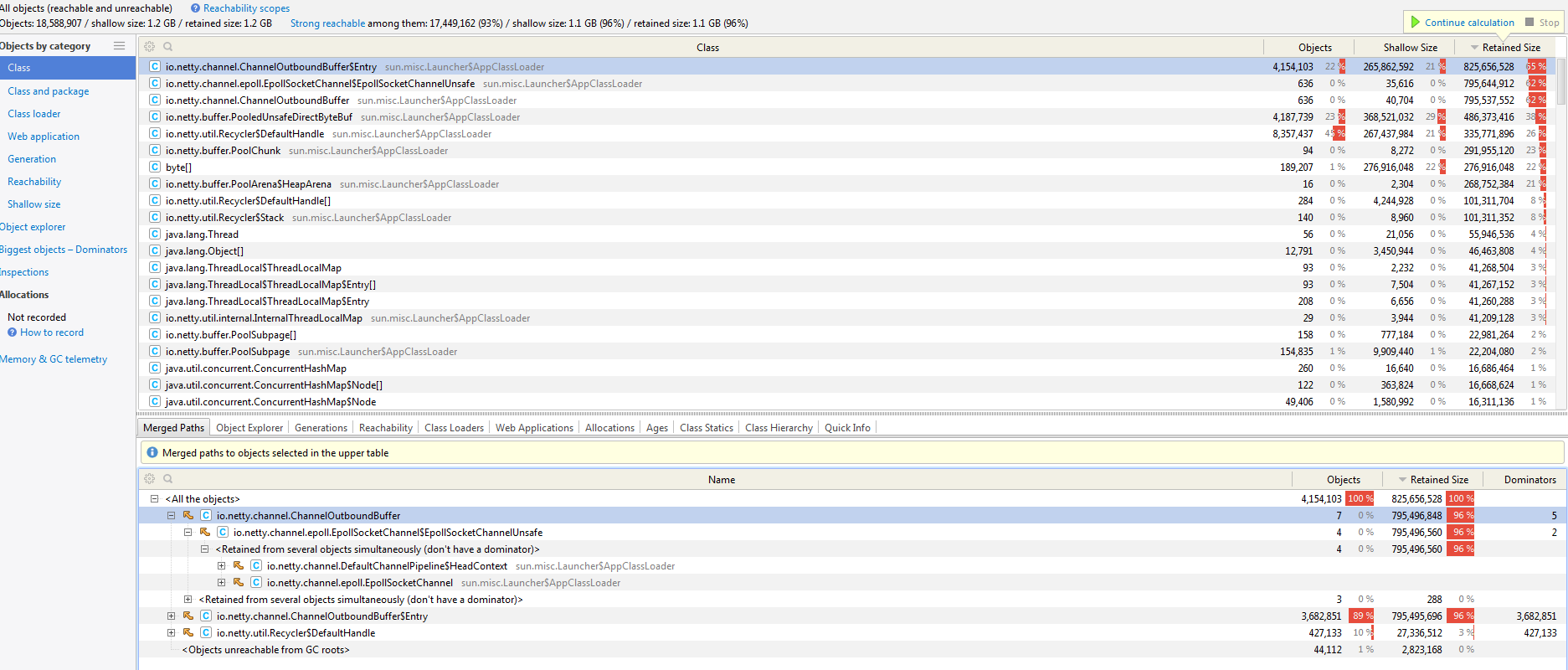Switch to the Object Explorer tab

point(249,428)
